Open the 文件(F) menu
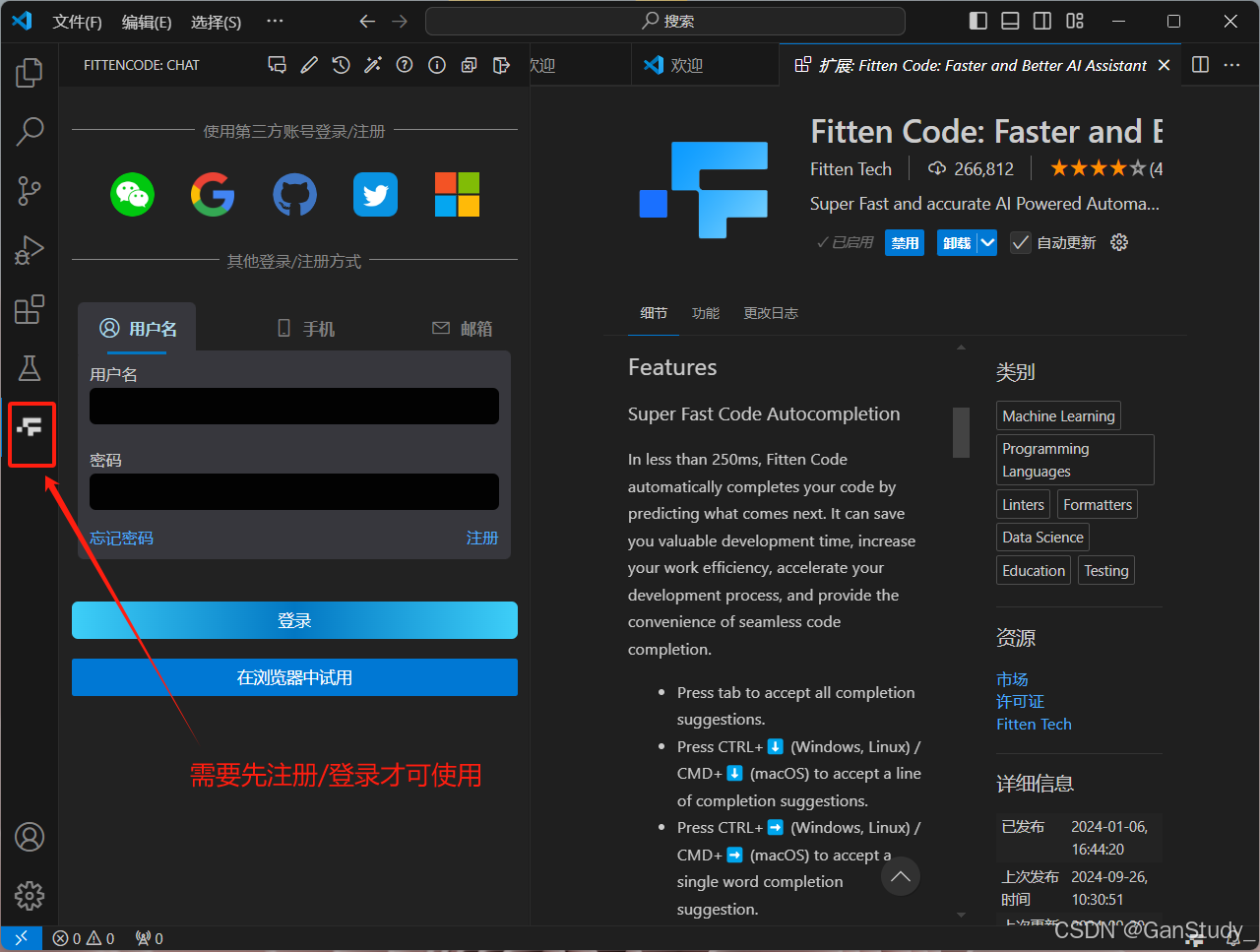The height and width of the screenshot is (952, 1260). click(x=77, y=22)
